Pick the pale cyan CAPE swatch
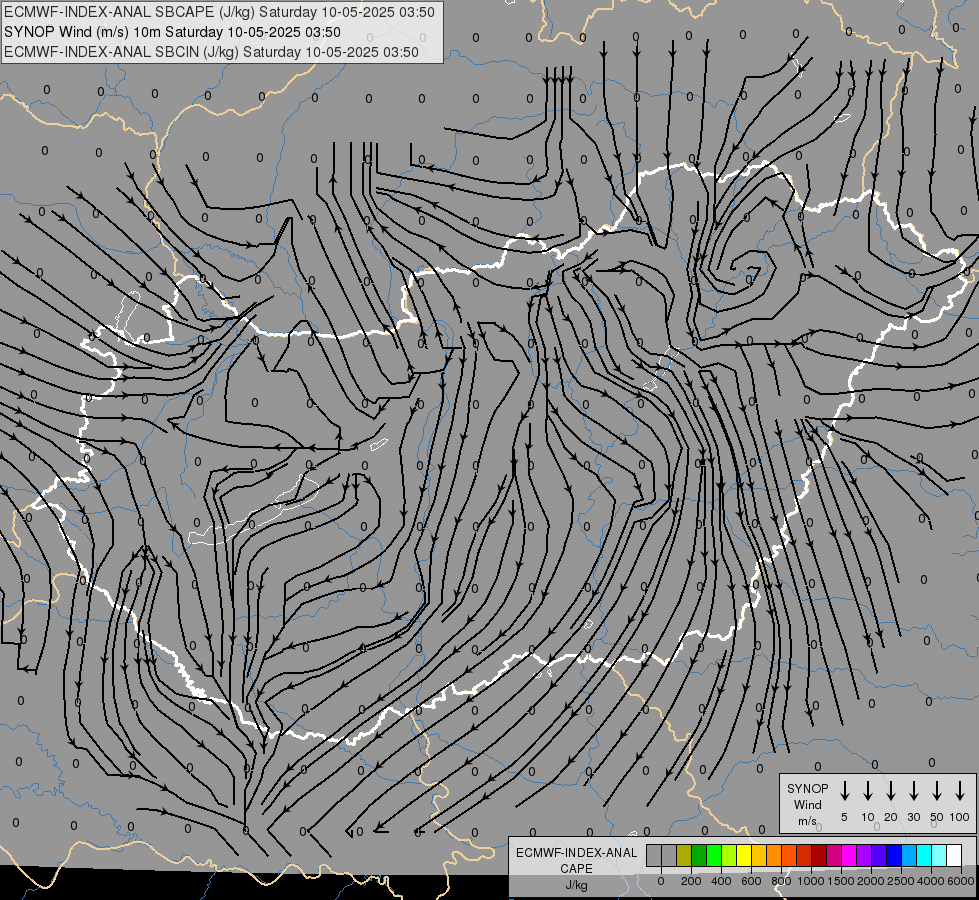 point(938,855)
